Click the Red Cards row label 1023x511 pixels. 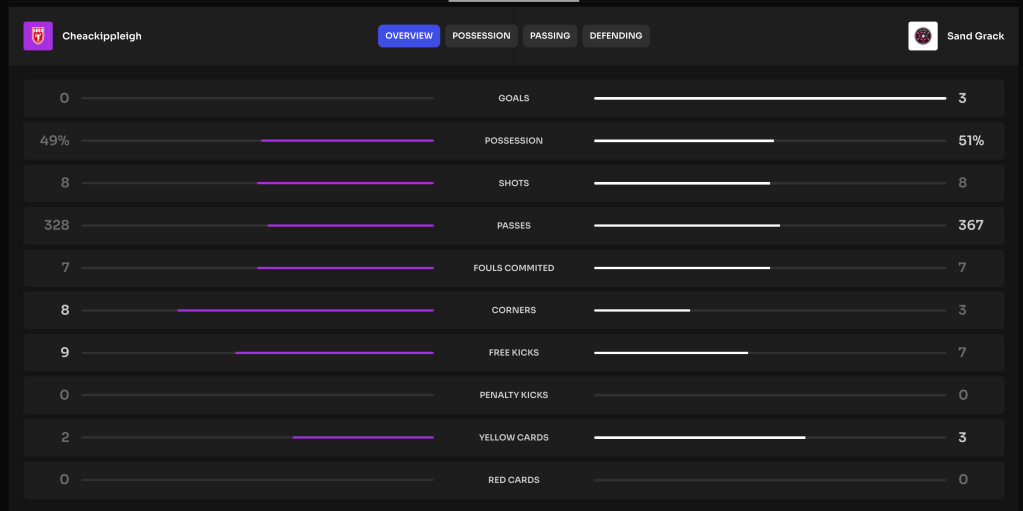click(x=514, y=480)
